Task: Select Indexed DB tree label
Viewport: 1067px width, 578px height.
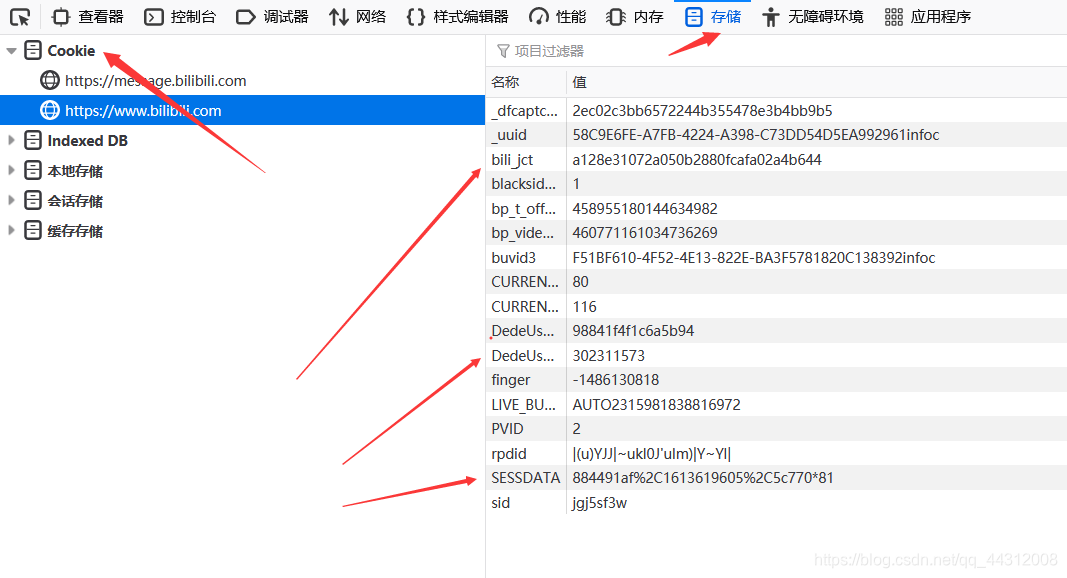Action: pos(87,140)
